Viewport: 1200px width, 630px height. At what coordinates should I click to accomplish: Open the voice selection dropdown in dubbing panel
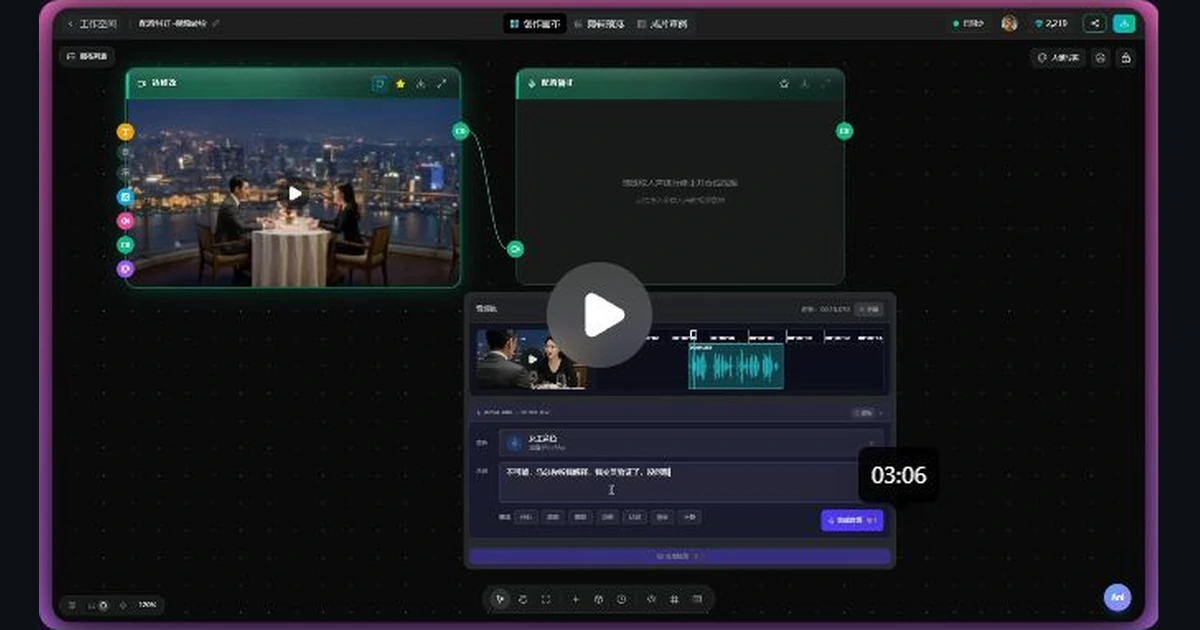[691, 443]
